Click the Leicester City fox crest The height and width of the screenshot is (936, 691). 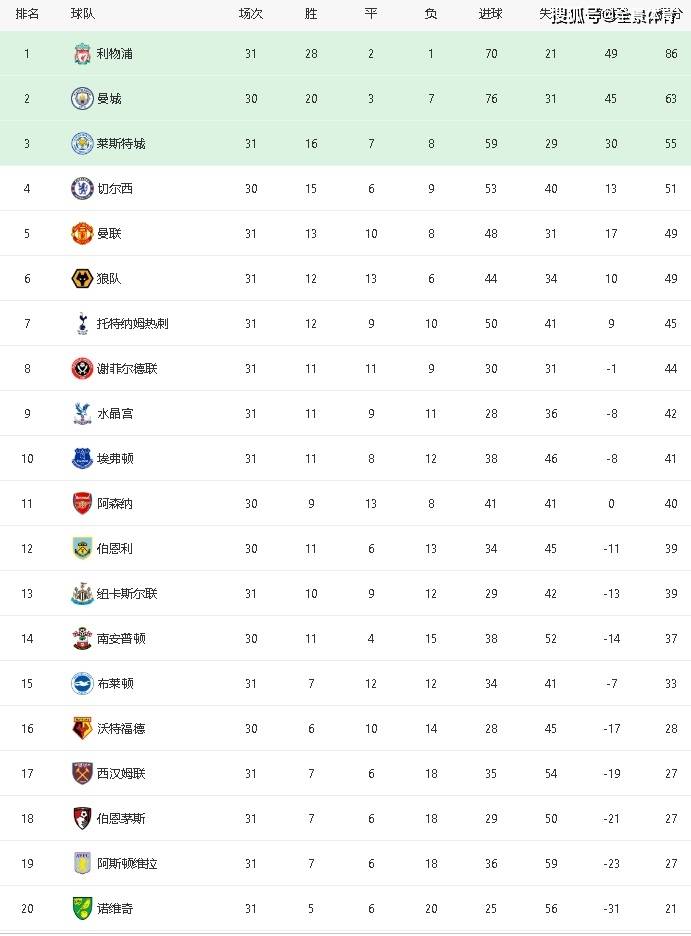tap(82, 144)
